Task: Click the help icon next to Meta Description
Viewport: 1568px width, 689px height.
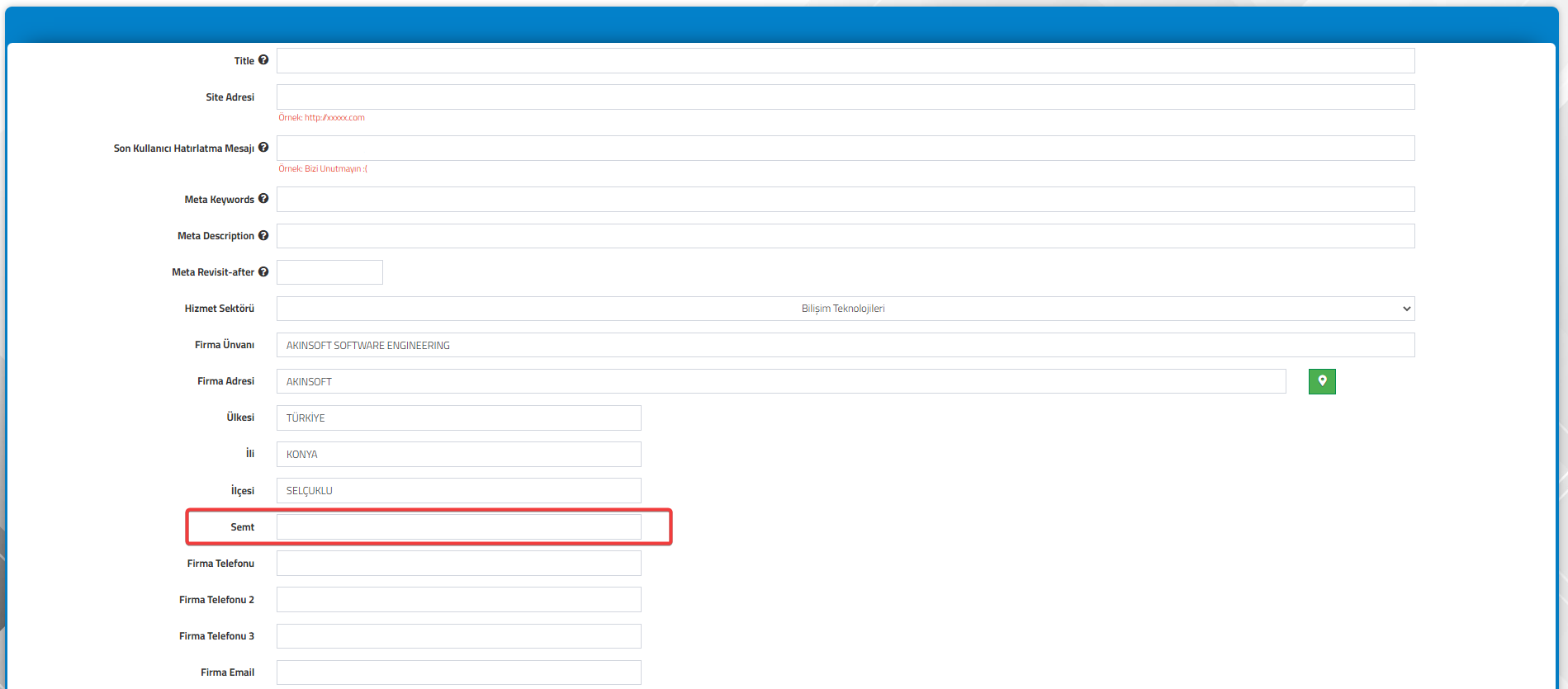Action: click(x=263, y=235)
